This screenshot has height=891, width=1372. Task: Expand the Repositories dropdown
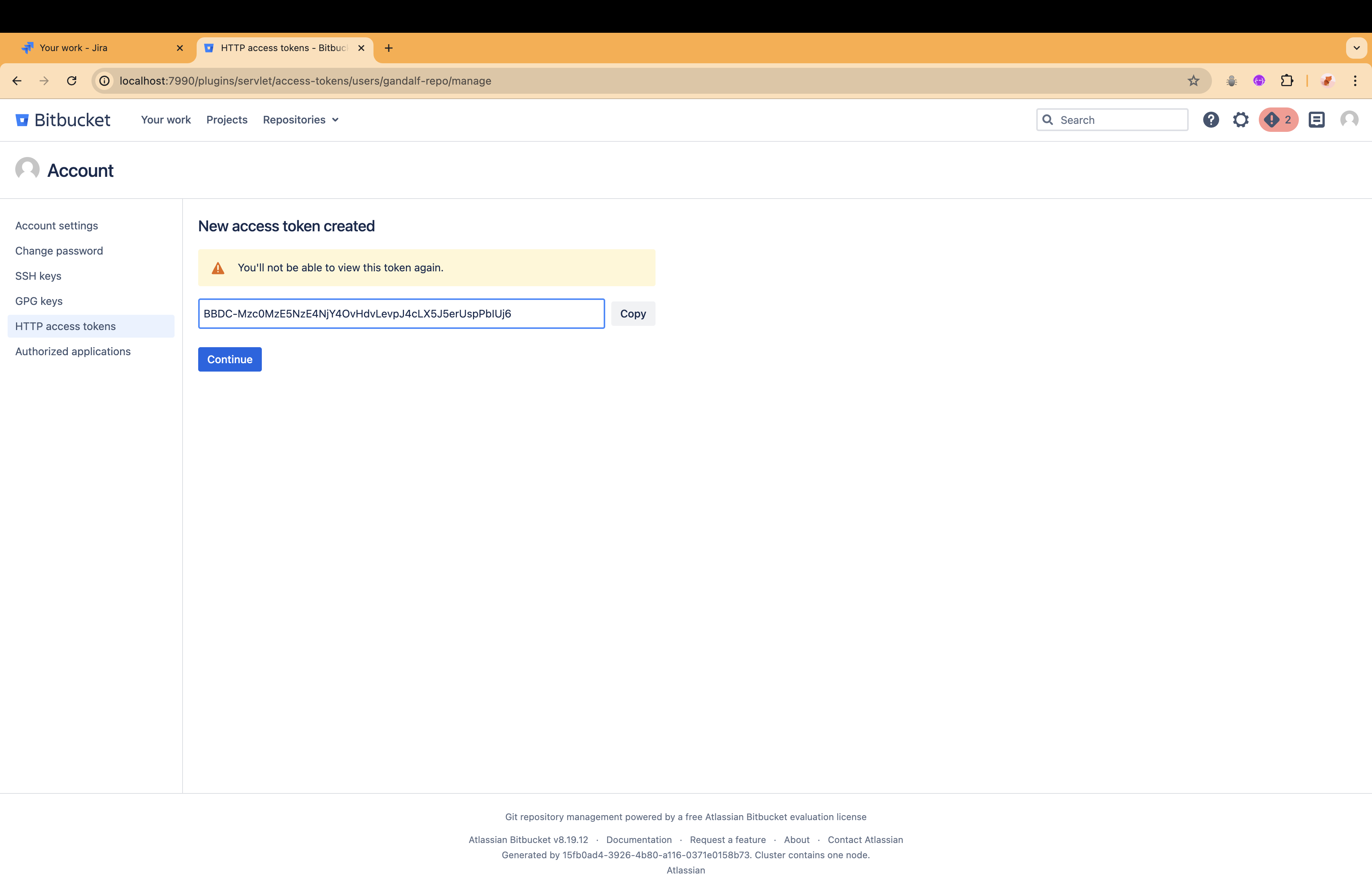pos(300,120)
